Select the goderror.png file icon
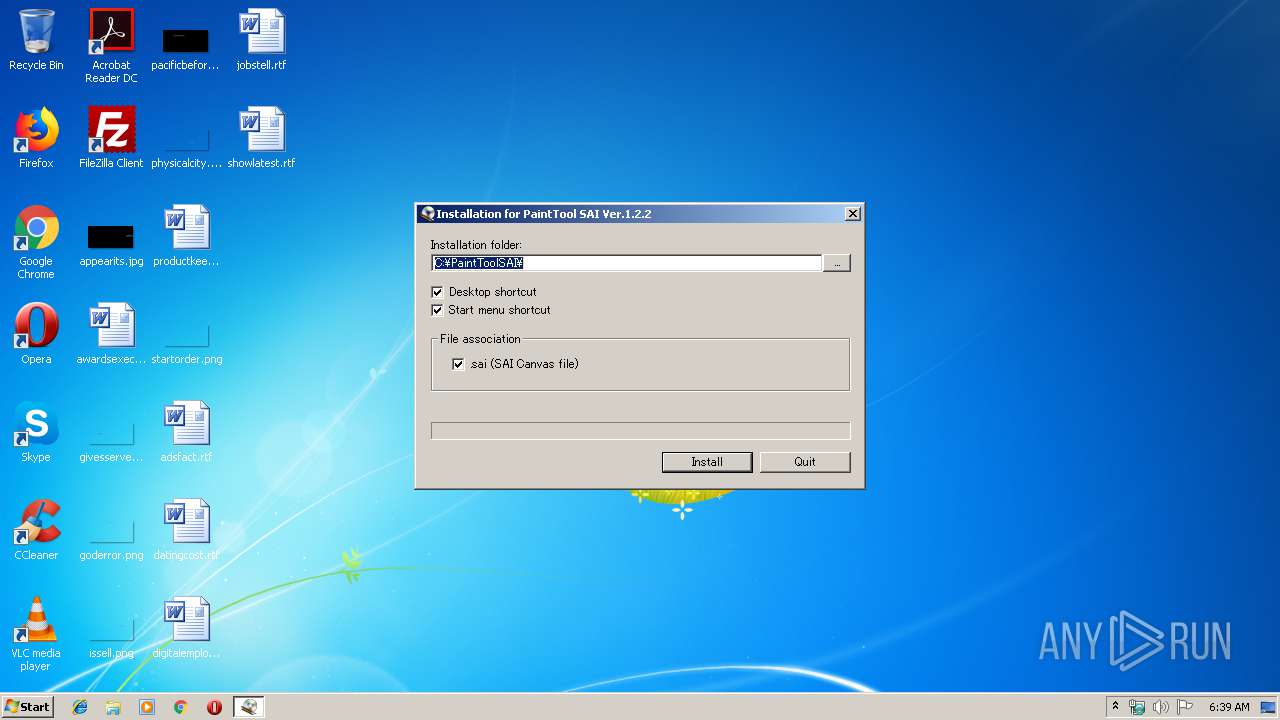This screenshot has height=720, width=1280. [x=111, y=538]
